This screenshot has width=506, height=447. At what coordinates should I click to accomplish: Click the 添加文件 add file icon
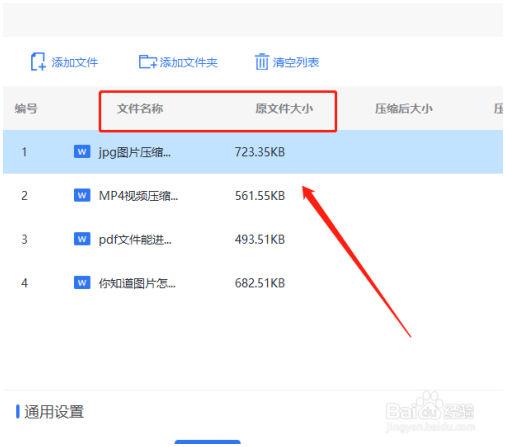click(x=38, y=62)
